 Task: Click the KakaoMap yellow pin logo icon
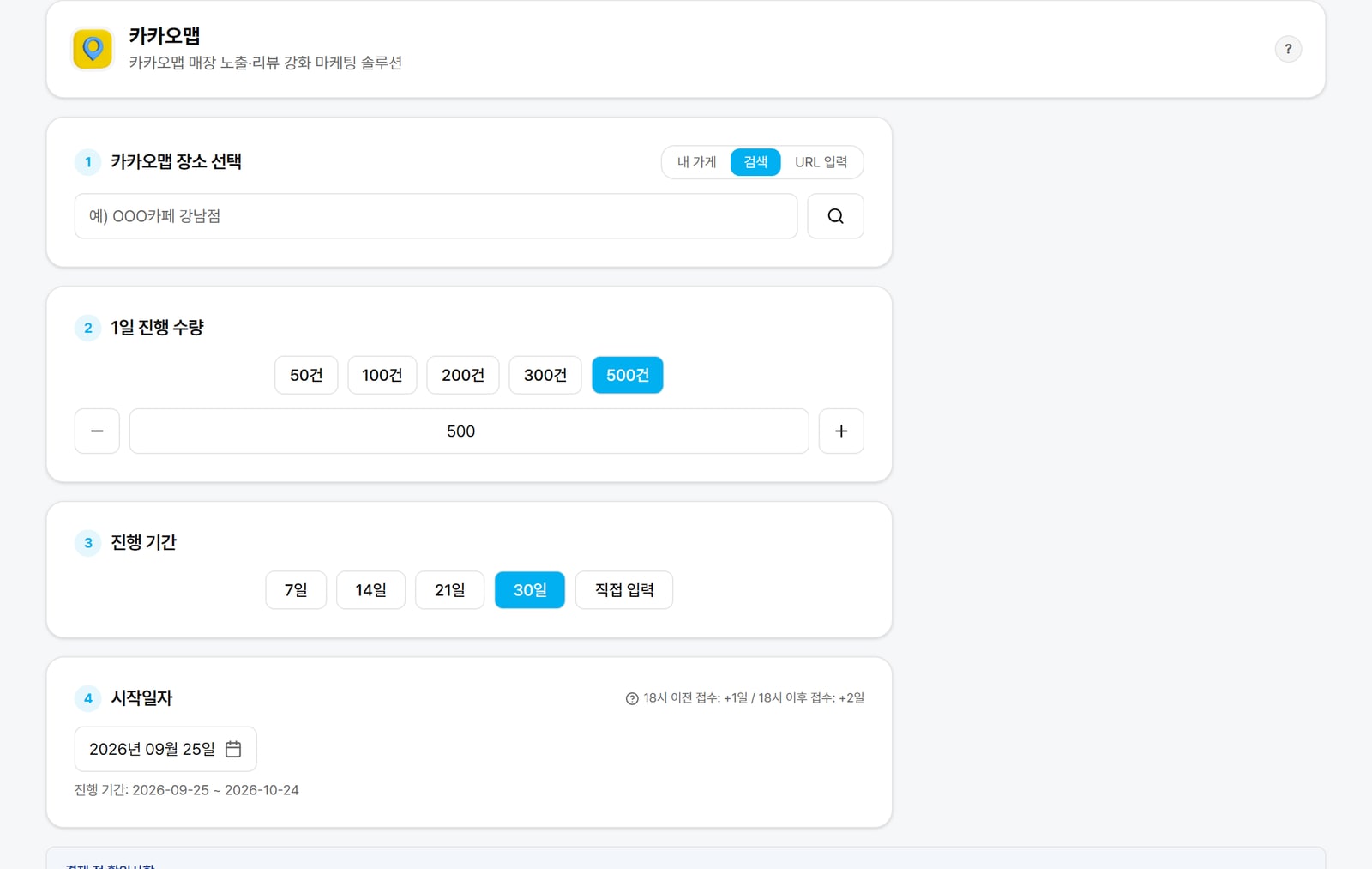pos(93,49)
